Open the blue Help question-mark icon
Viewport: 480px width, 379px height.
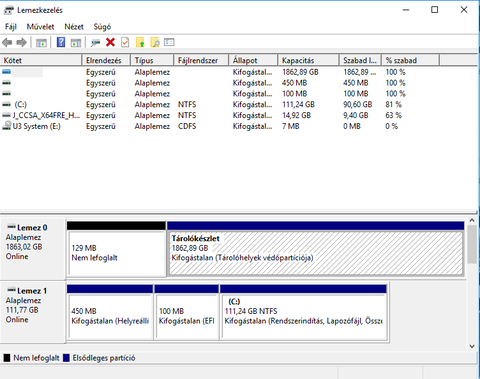click(x=61, y=42)
